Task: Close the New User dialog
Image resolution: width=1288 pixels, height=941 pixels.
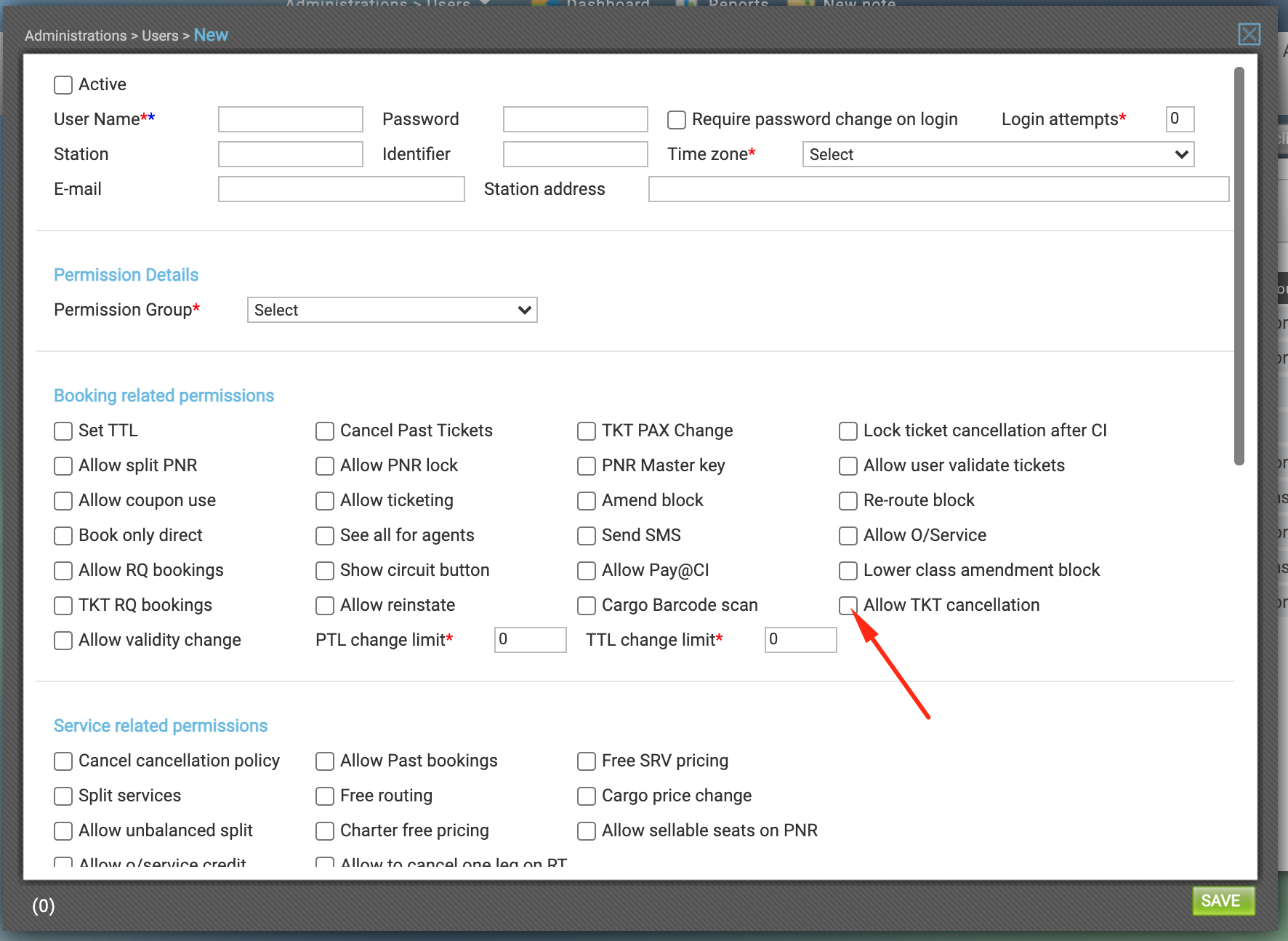Action: (x=1249, y=34)
